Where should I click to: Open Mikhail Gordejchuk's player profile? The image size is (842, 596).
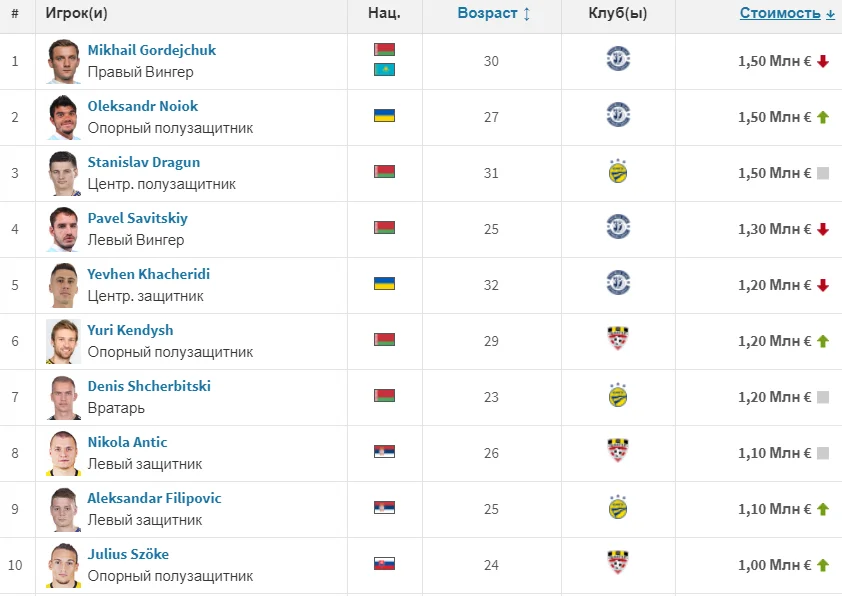click(151, 50)
